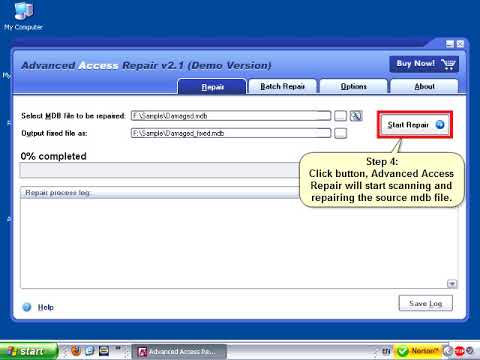This screenshot has width=480, height=360.
Task: Click the scroll-down arrow in the repair log
Action: point(452,284)
